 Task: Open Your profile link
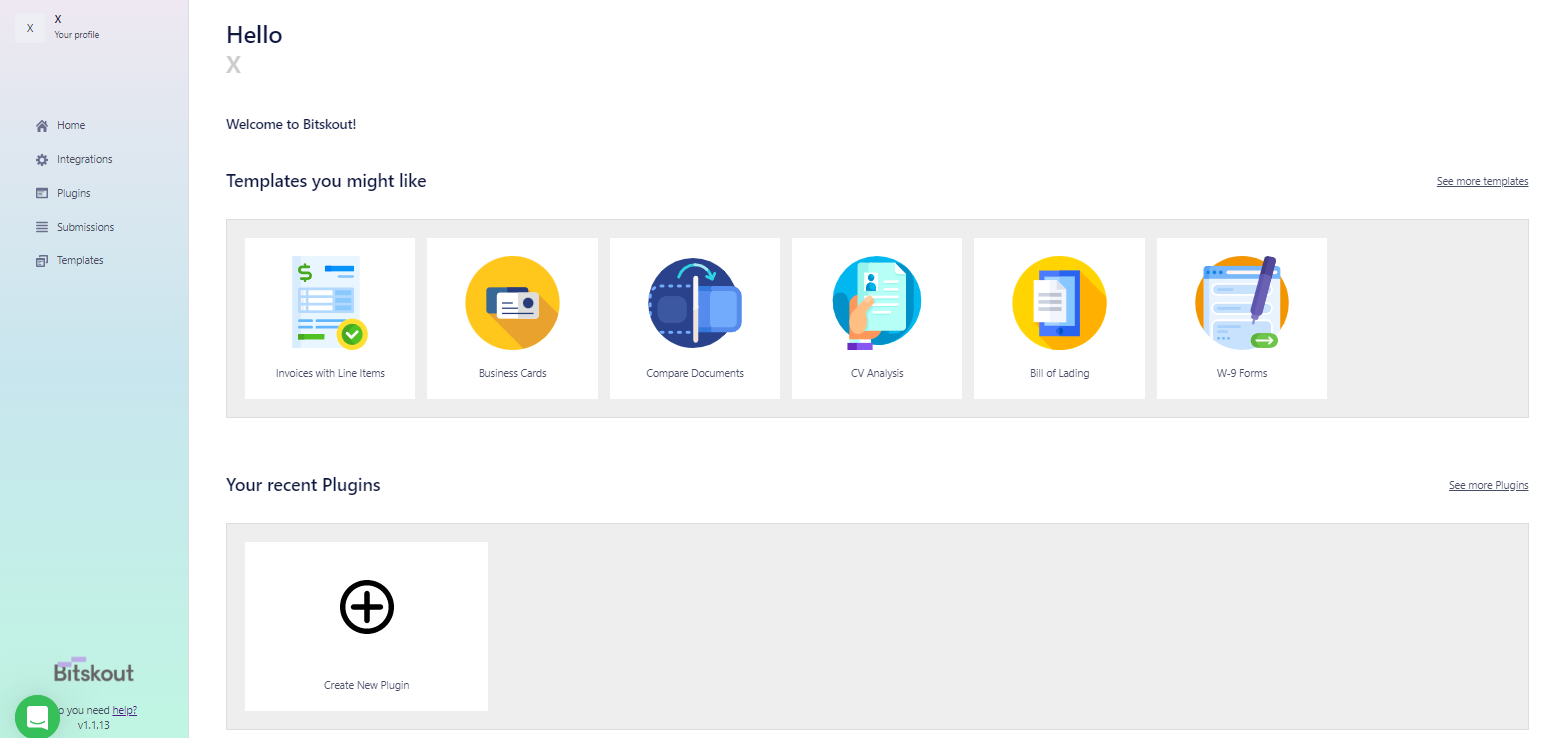[x=77, y=35]
